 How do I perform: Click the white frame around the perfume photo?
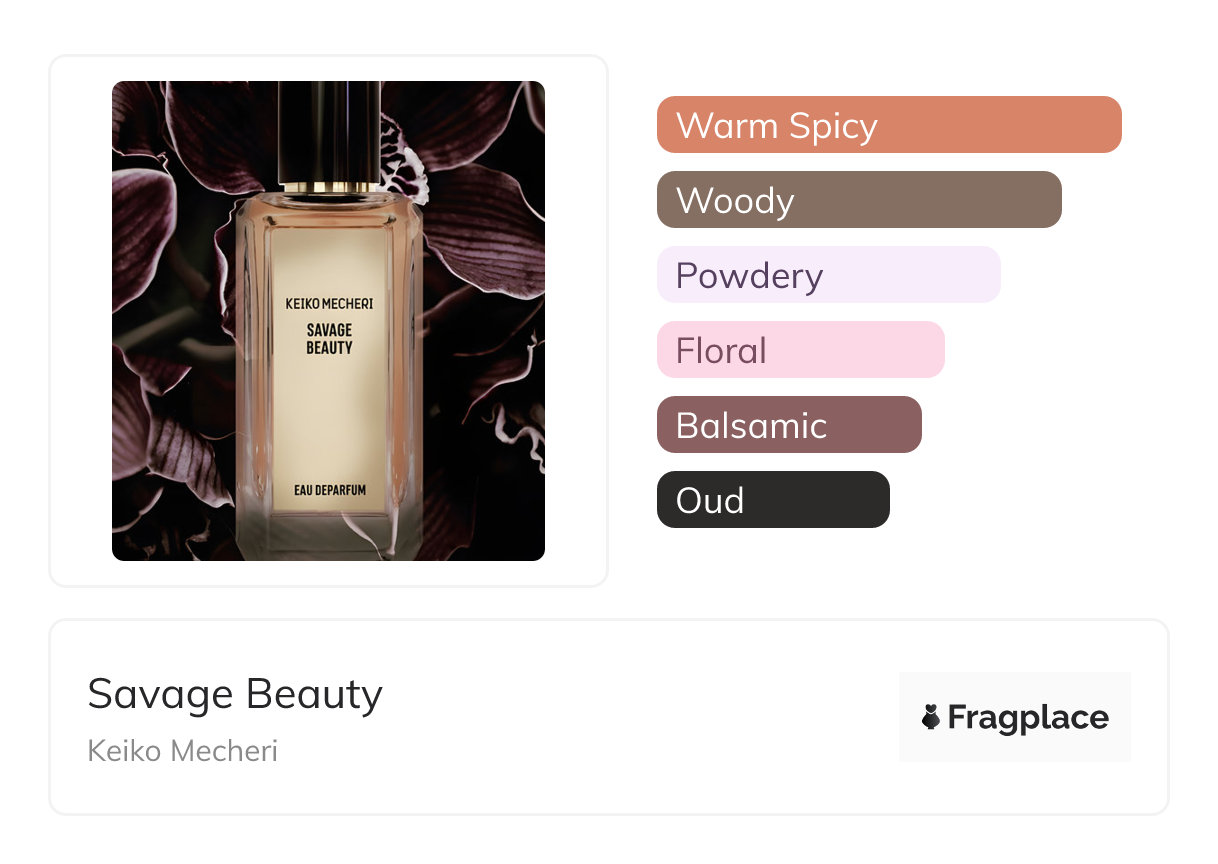point(80,320)
